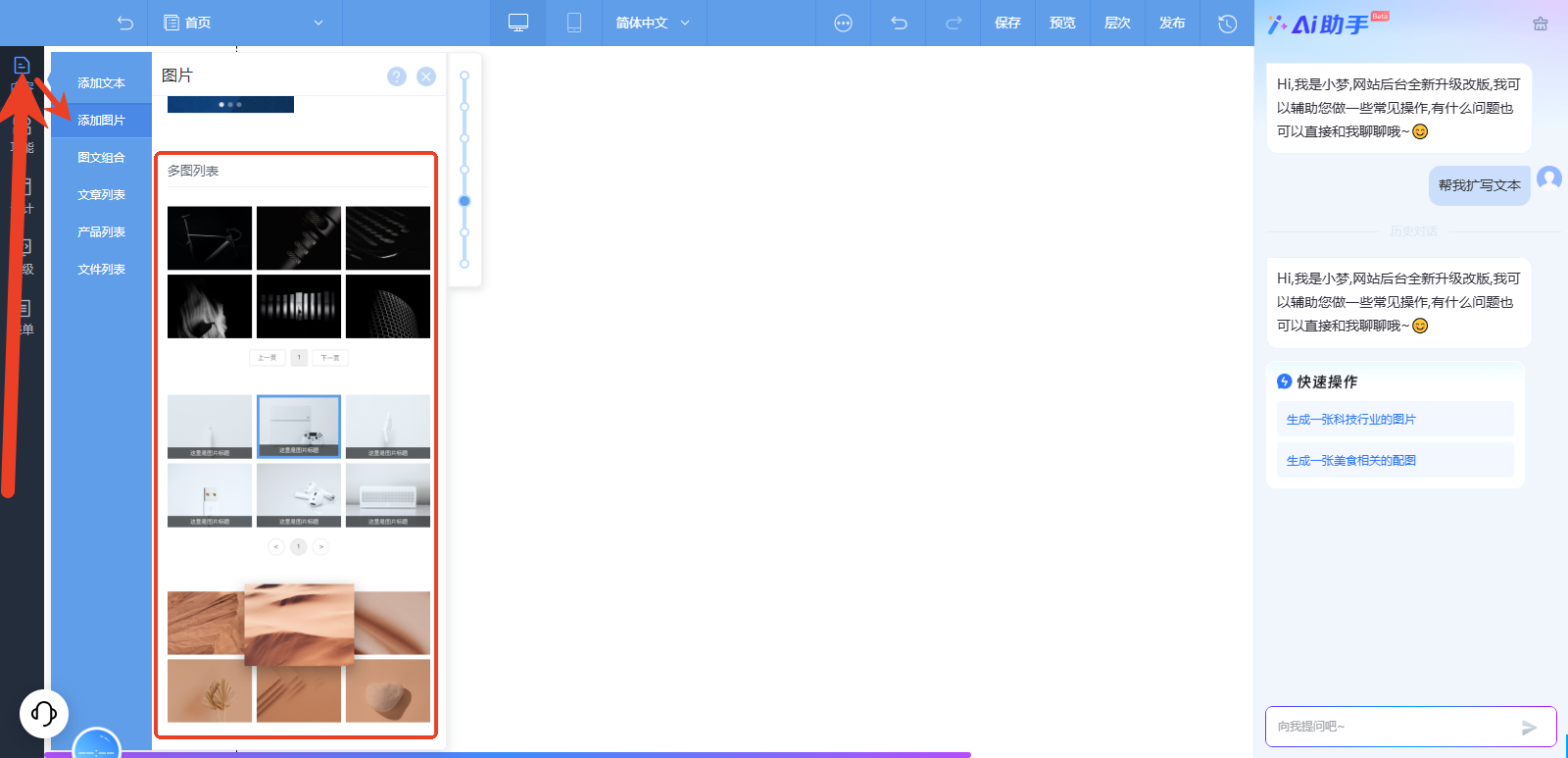Click the user avatar in AI chat

(x=1549, y=177)
